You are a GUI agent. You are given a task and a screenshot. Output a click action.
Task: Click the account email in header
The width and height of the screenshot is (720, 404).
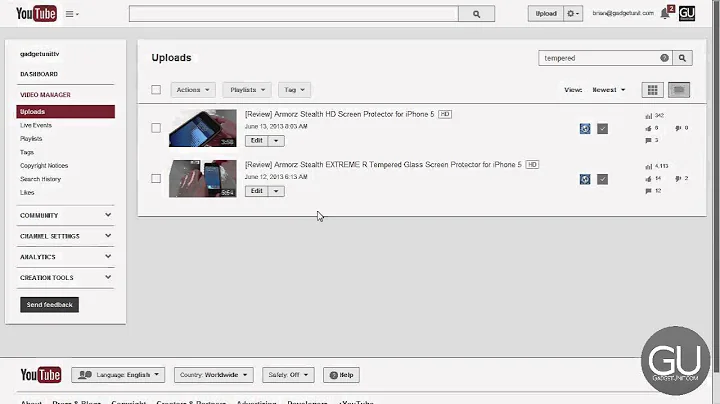pos(623,13)
